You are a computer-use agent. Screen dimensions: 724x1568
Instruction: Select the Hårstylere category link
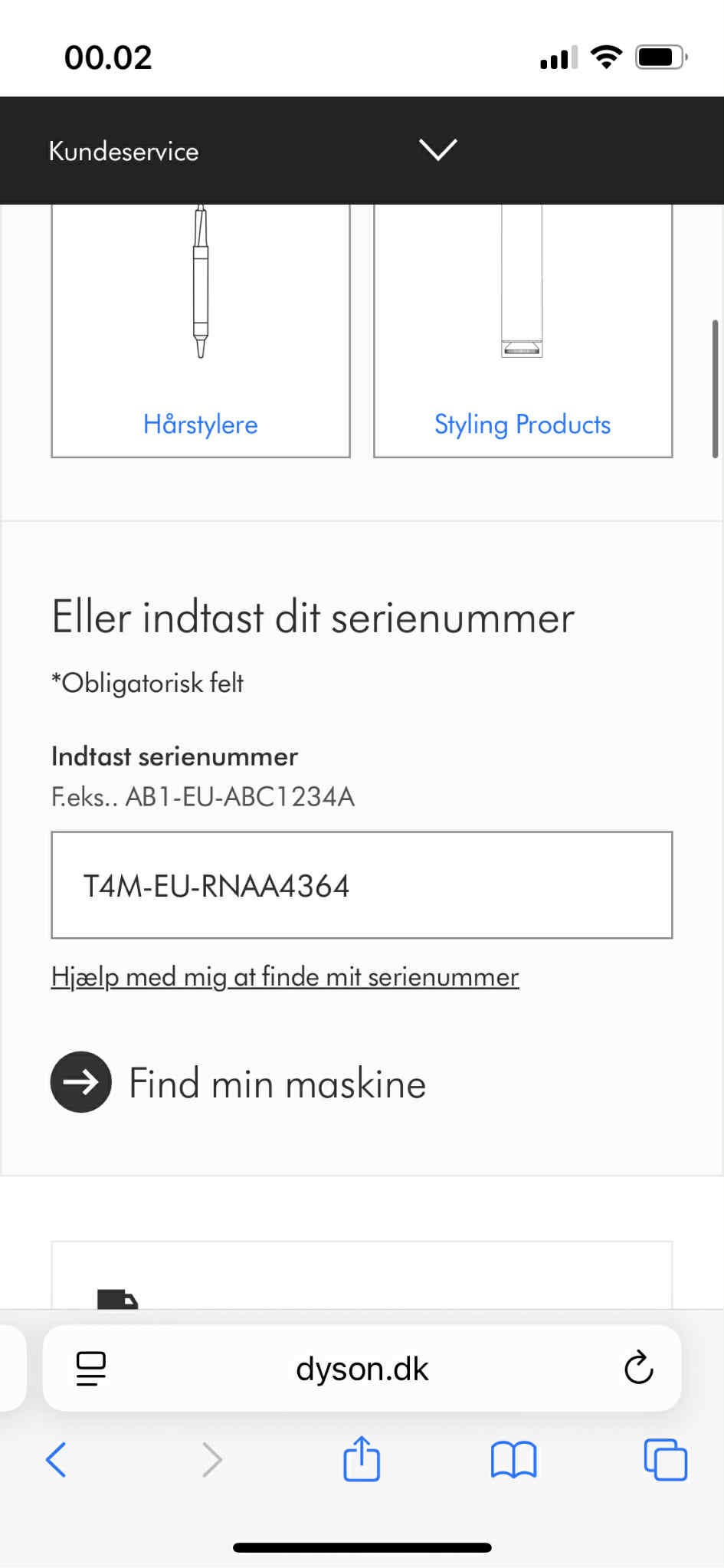pyautogui.click(x=201, y=425)
